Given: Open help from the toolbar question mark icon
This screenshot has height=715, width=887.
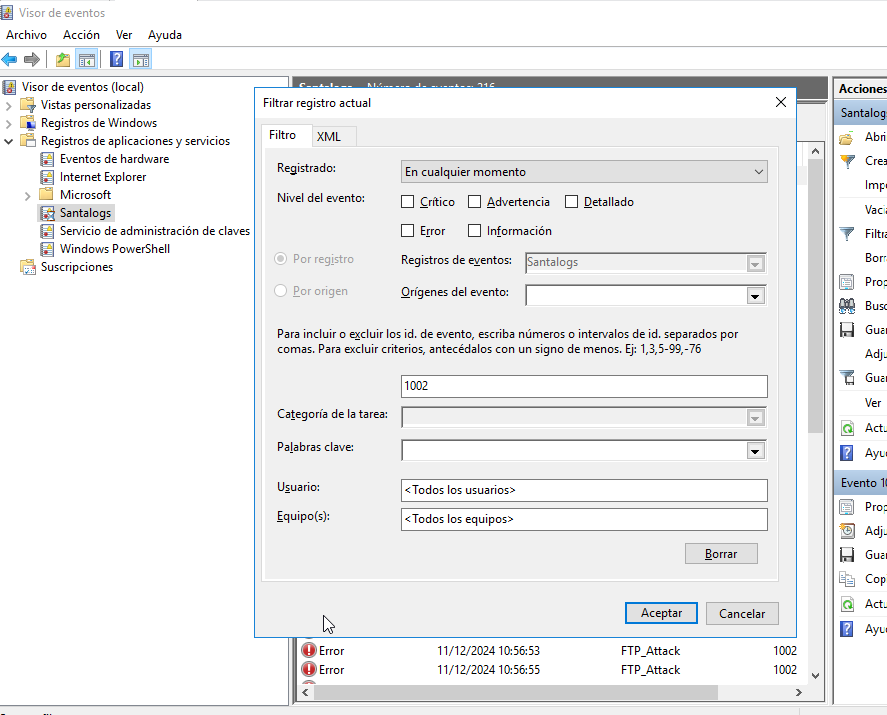Looking at the screenshot, I should pos(117,59).
